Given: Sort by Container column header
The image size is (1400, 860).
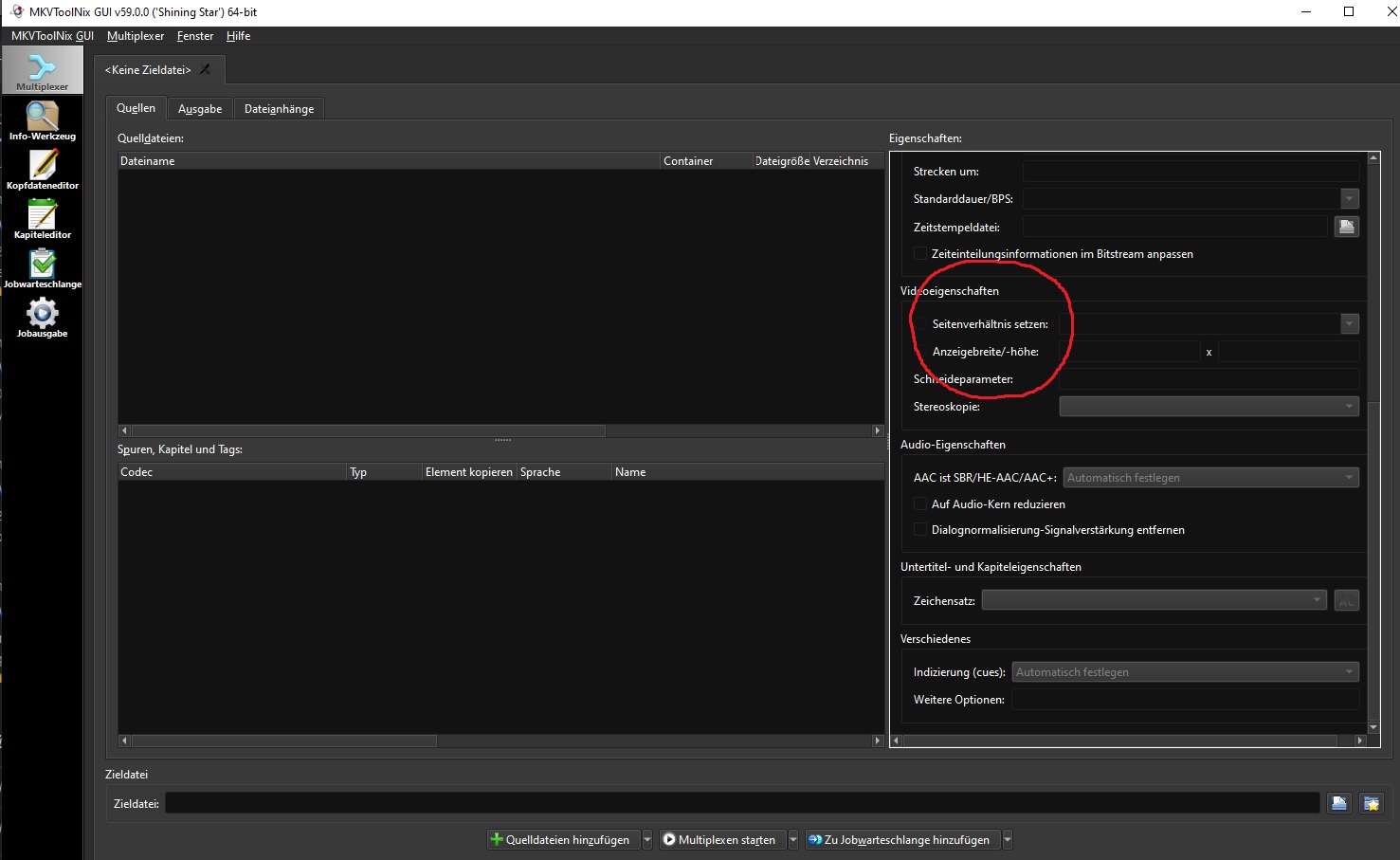Looking at the screenshot, I should (707, 161).
